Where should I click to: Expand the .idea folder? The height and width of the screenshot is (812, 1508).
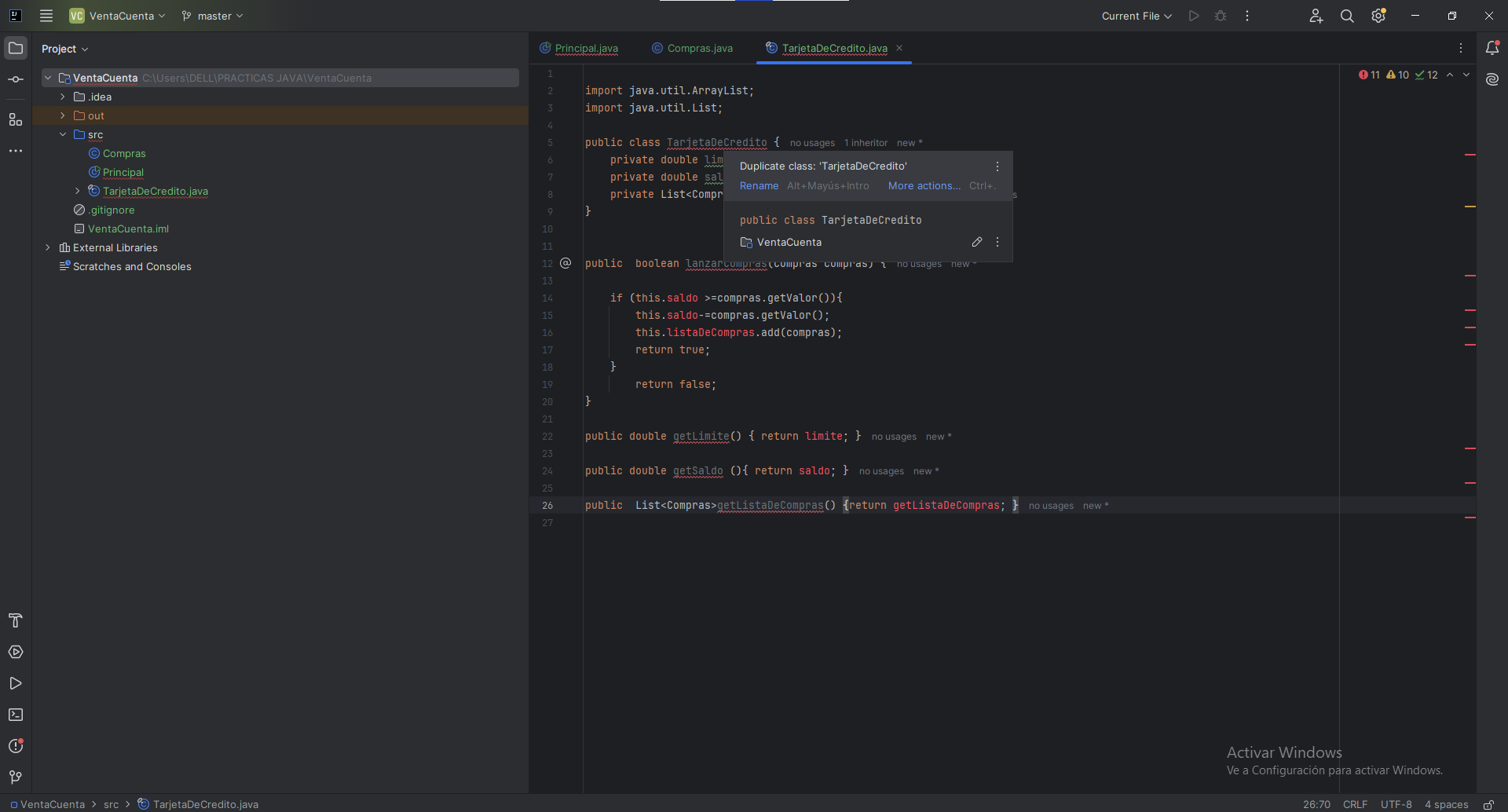click(x=63, y=97)
